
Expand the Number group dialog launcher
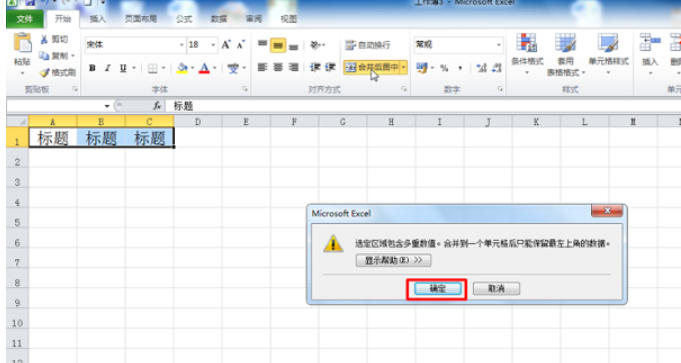point(500,89)
